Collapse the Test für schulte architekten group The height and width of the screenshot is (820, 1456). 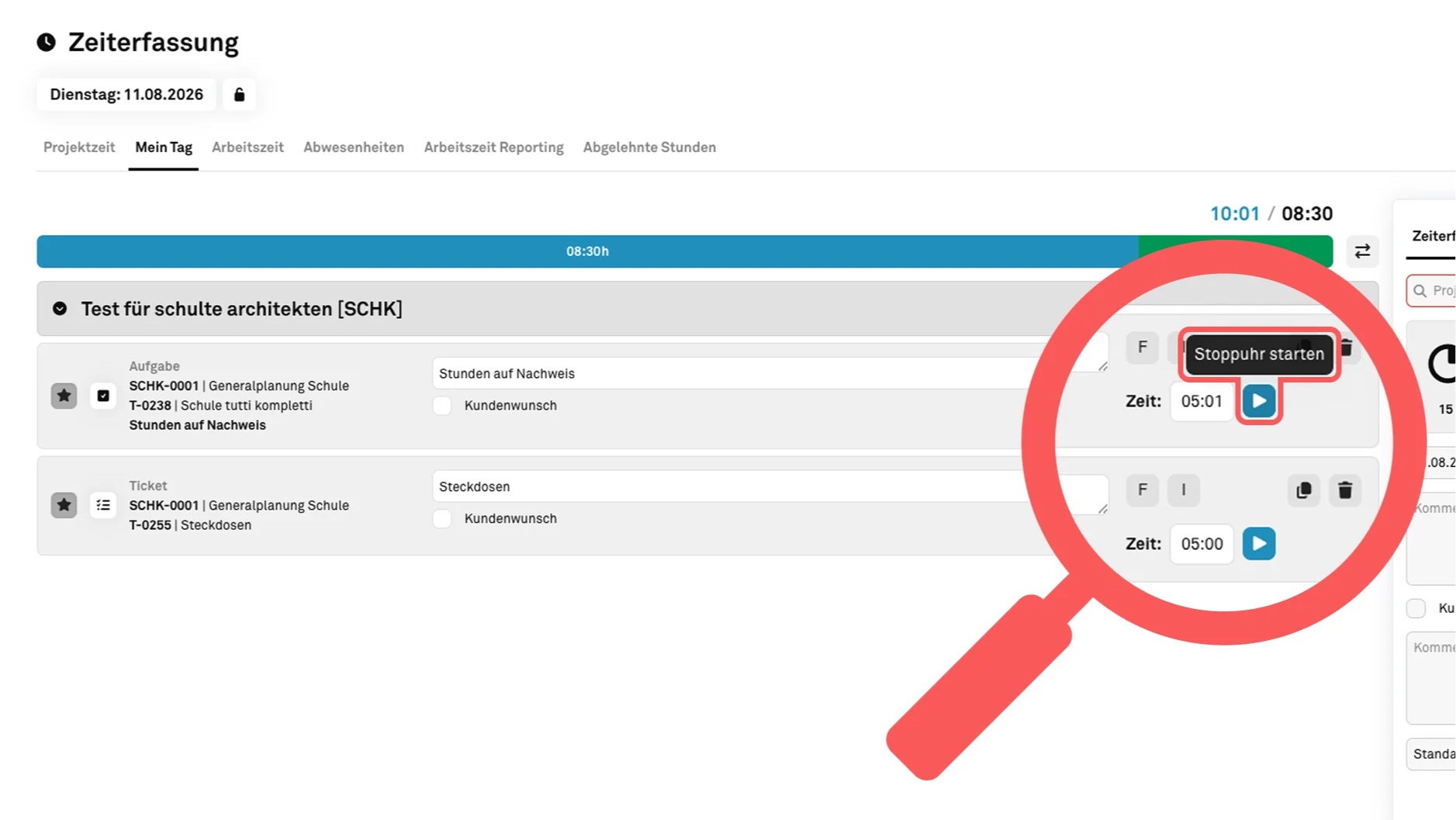point(60,309)
